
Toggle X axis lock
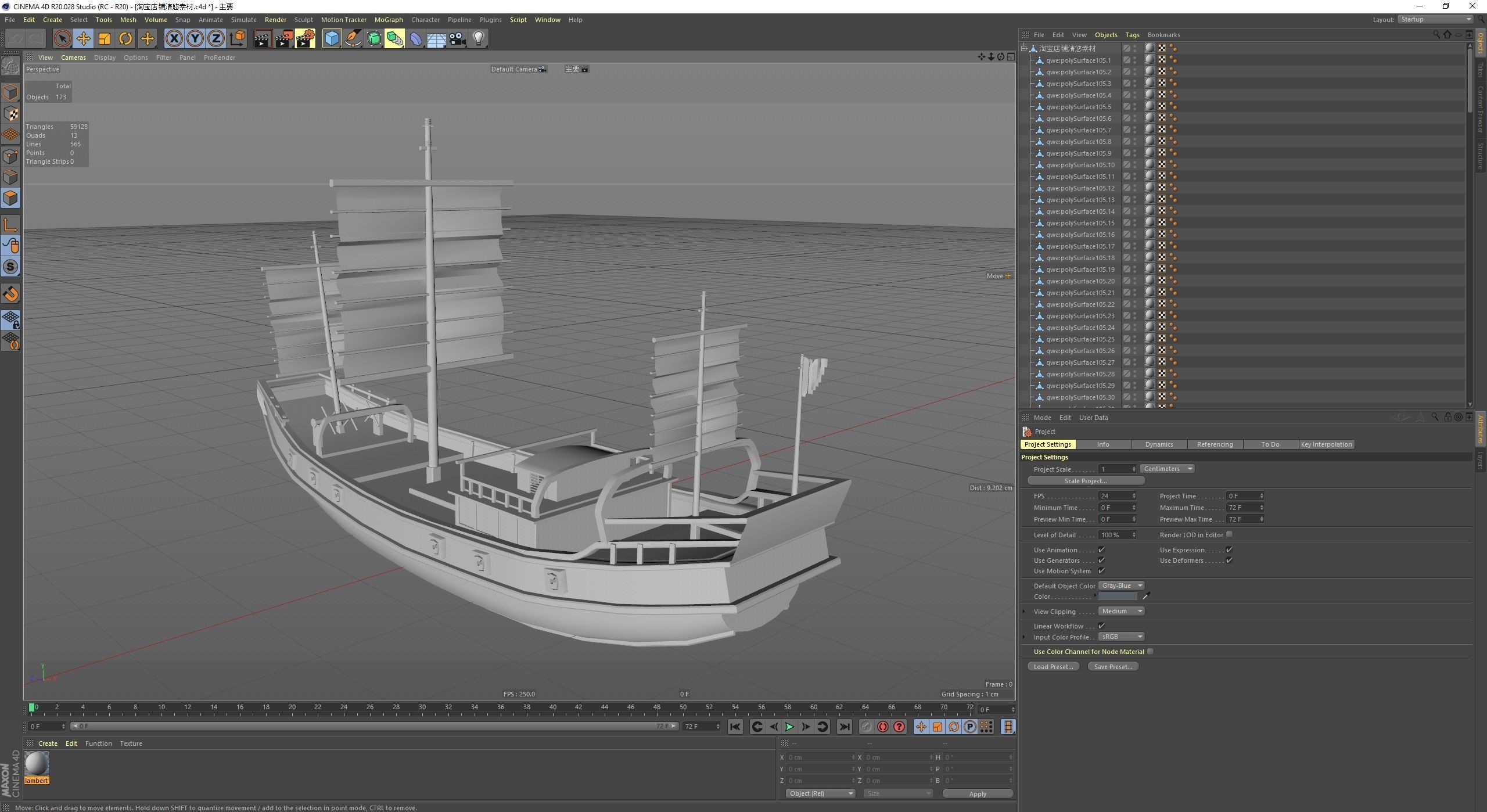coord(174,39)
